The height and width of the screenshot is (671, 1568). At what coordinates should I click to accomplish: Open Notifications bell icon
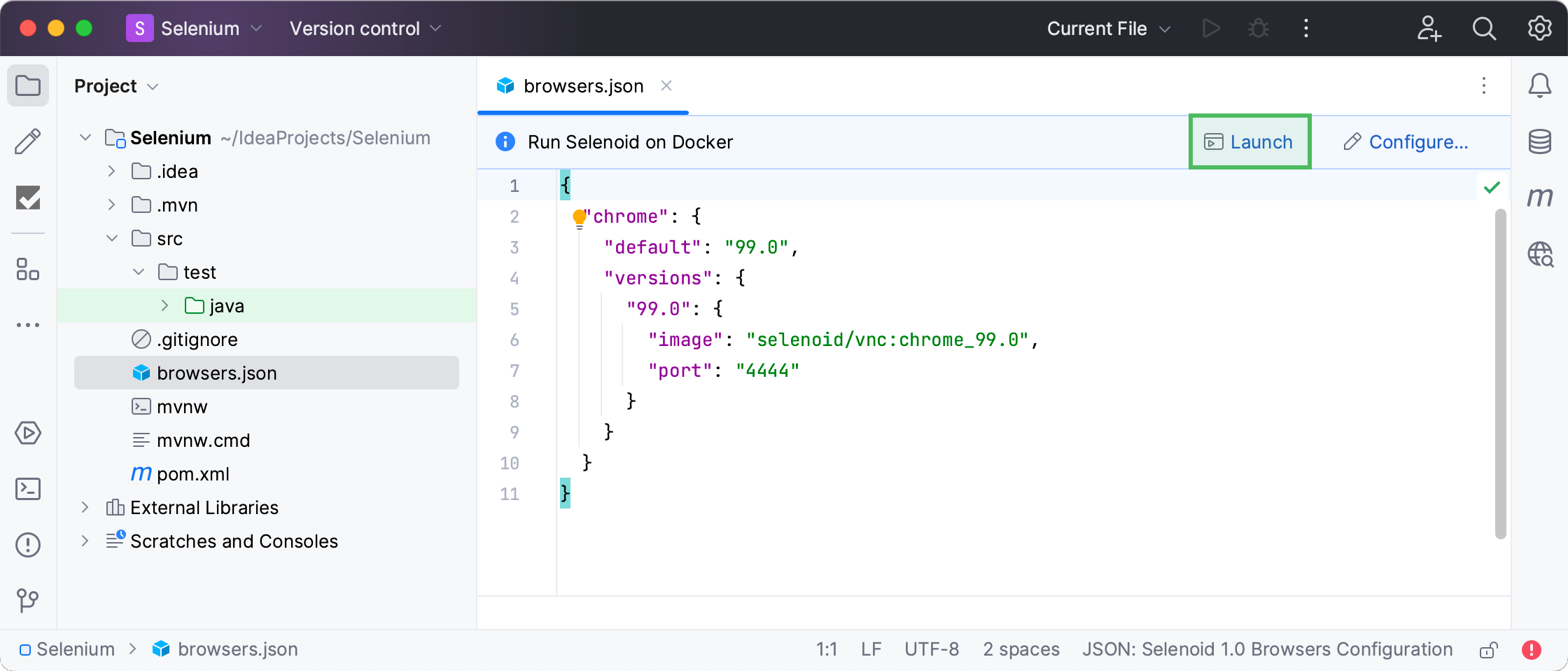click(x=1539, y=86)
